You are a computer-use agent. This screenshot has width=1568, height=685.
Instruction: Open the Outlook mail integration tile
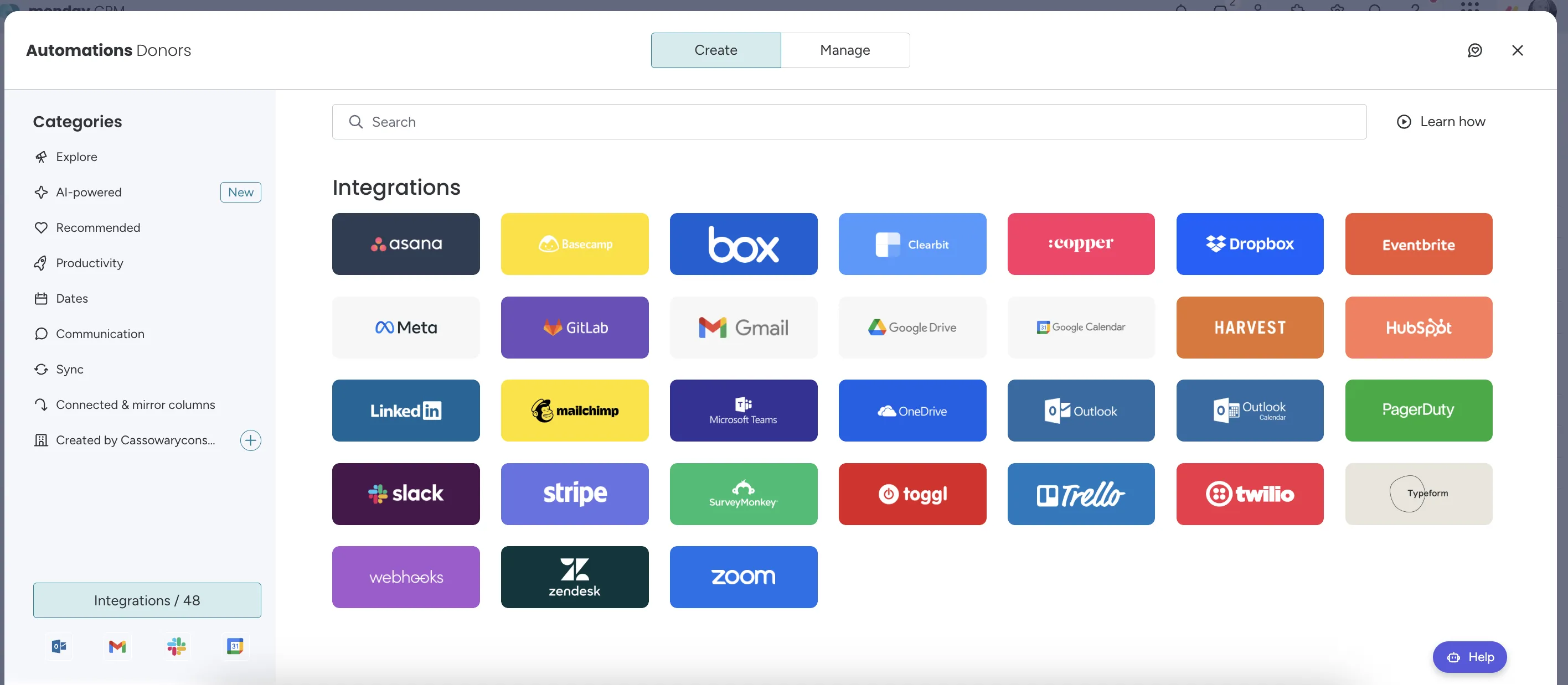[x=1080, y=411]
